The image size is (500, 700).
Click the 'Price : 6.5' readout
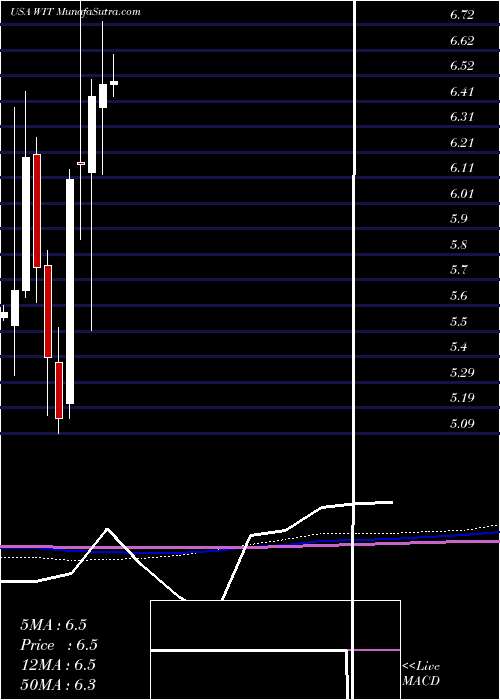pos(59,645)
